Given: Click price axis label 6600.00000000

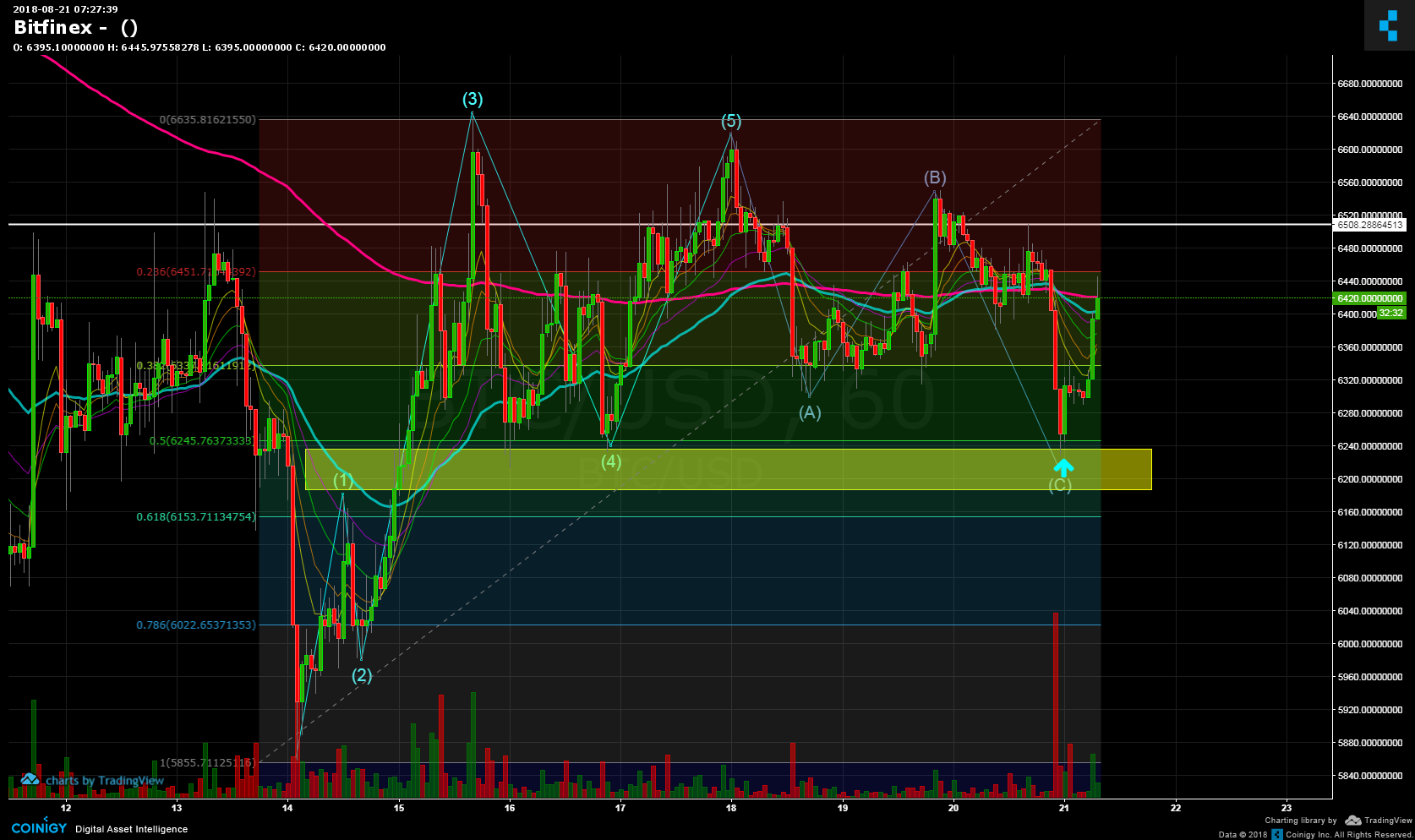Looking at the screenshot, I should [1369, 150].
